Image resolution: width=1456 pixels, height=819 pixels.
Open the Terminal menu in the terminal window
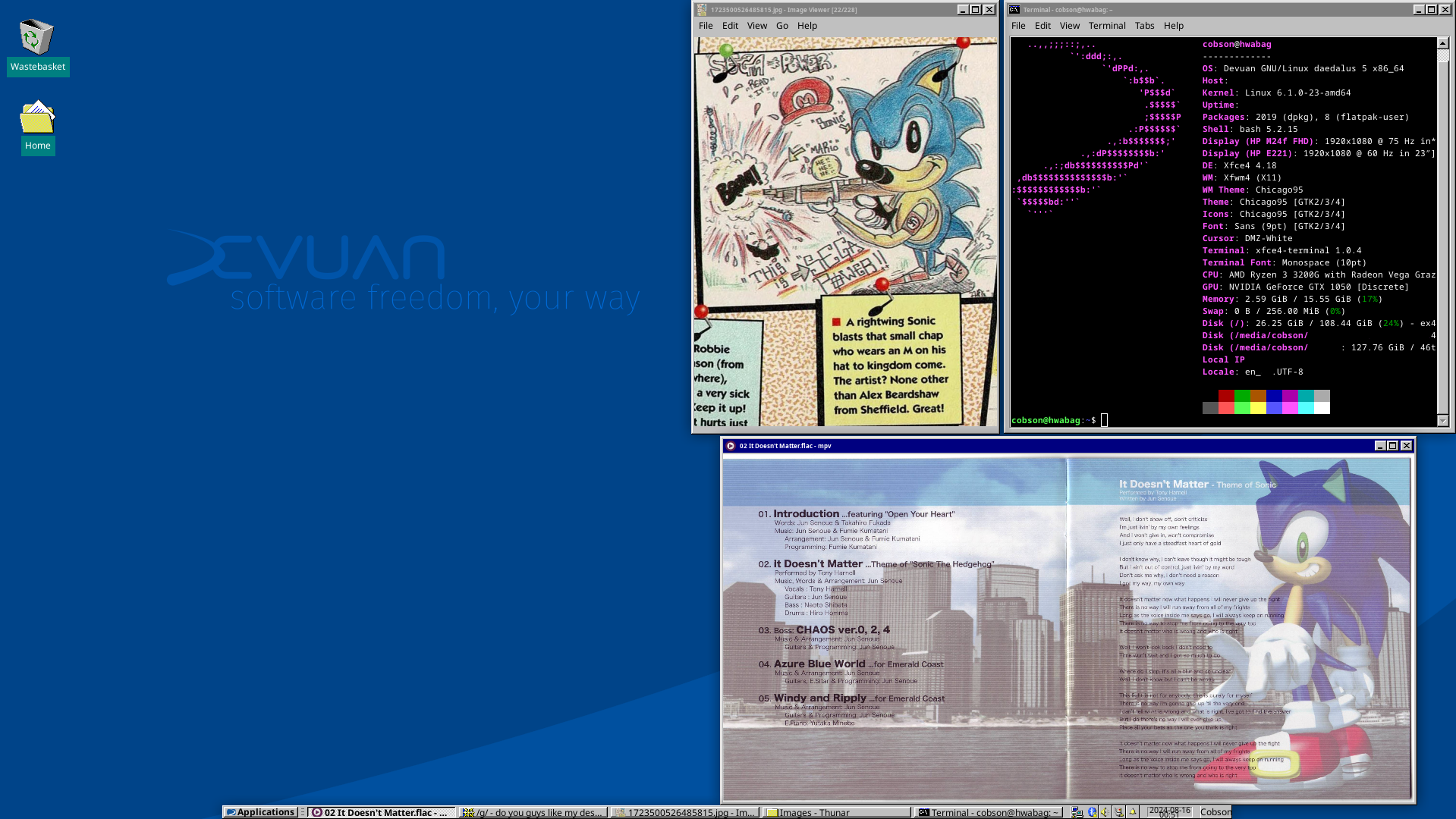click(x=1107, y=26)
